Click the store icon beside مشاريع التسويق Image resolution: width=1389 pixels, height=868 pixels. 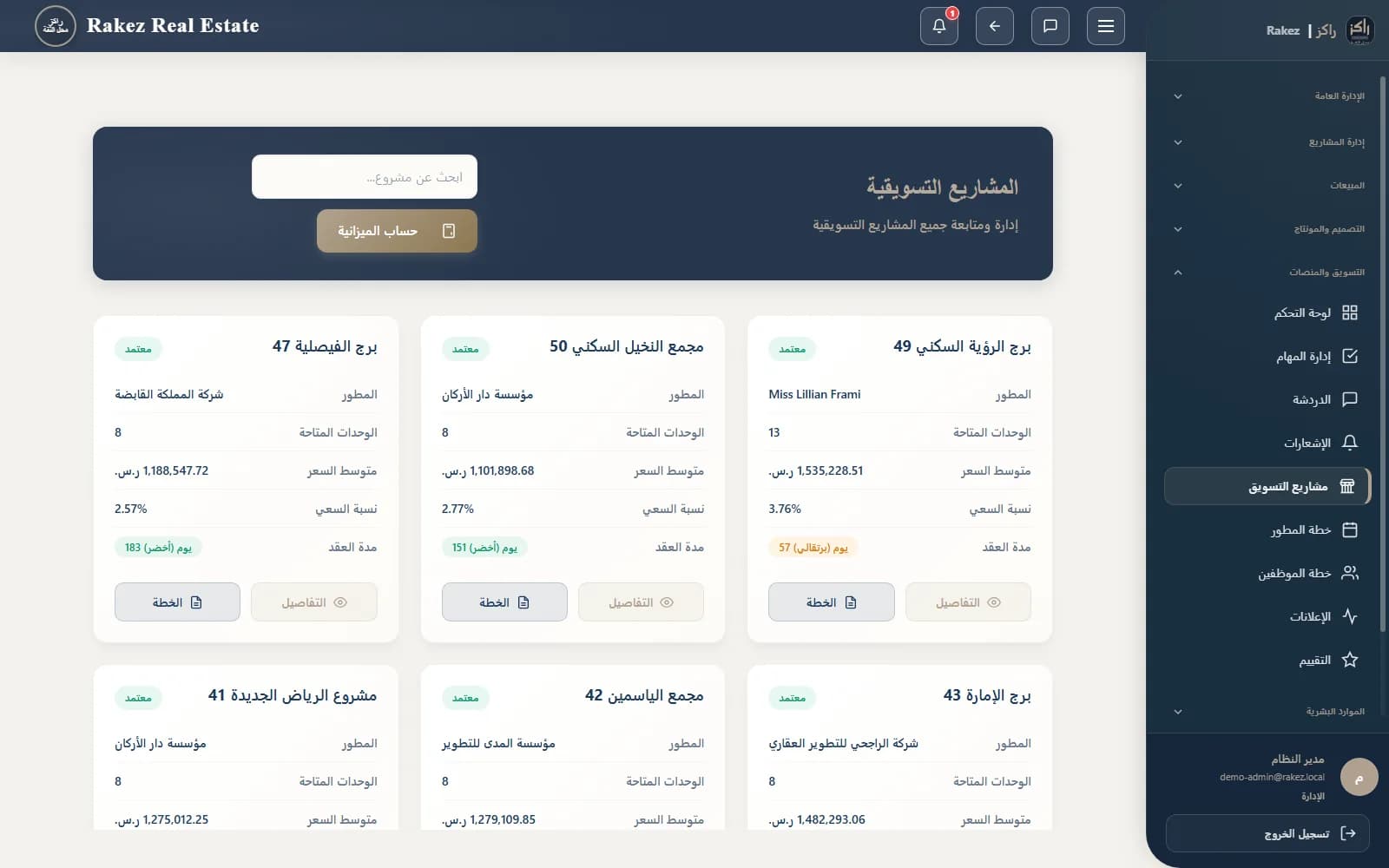tap(1347, 486)
